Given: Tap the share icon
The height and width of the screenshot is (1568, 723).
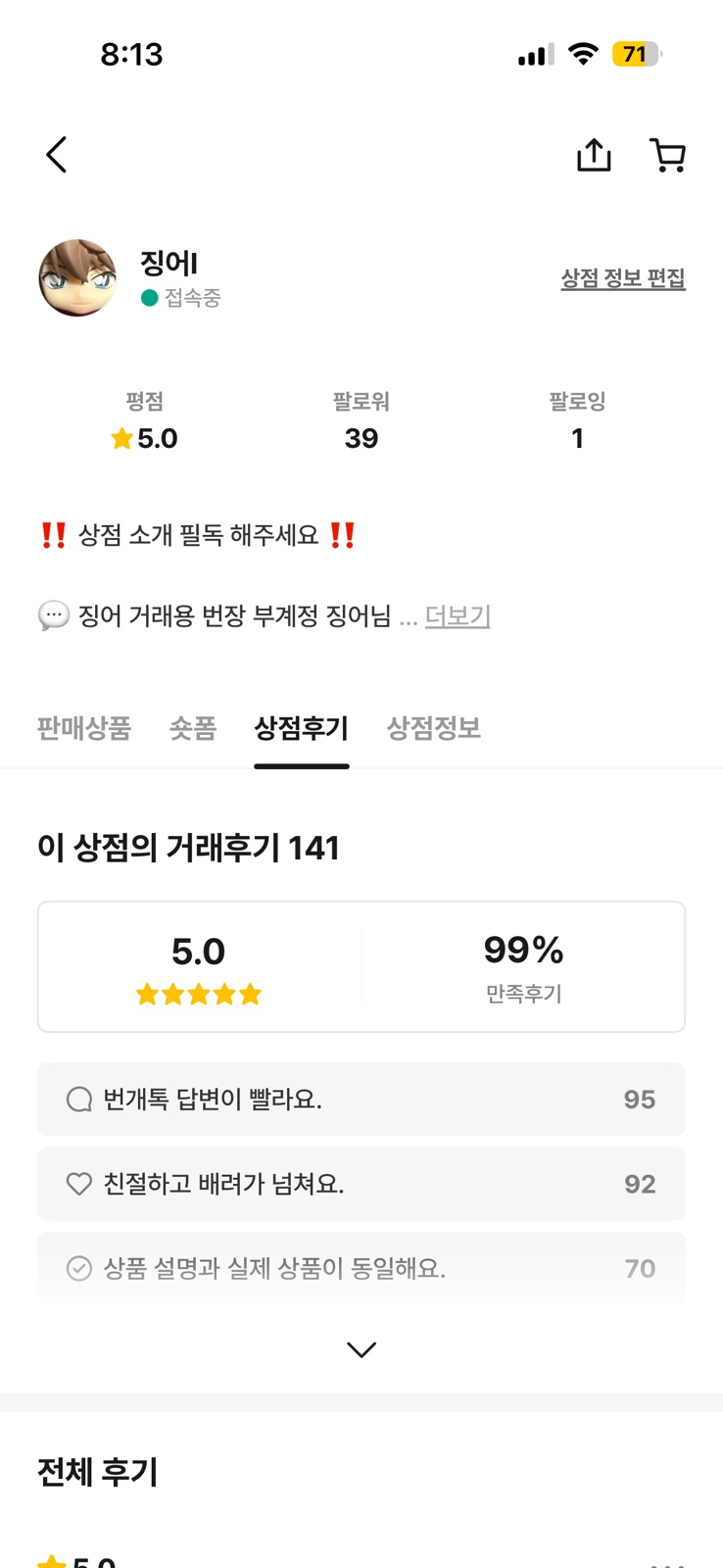Looking at the screenshot, I should click(594, 155).
